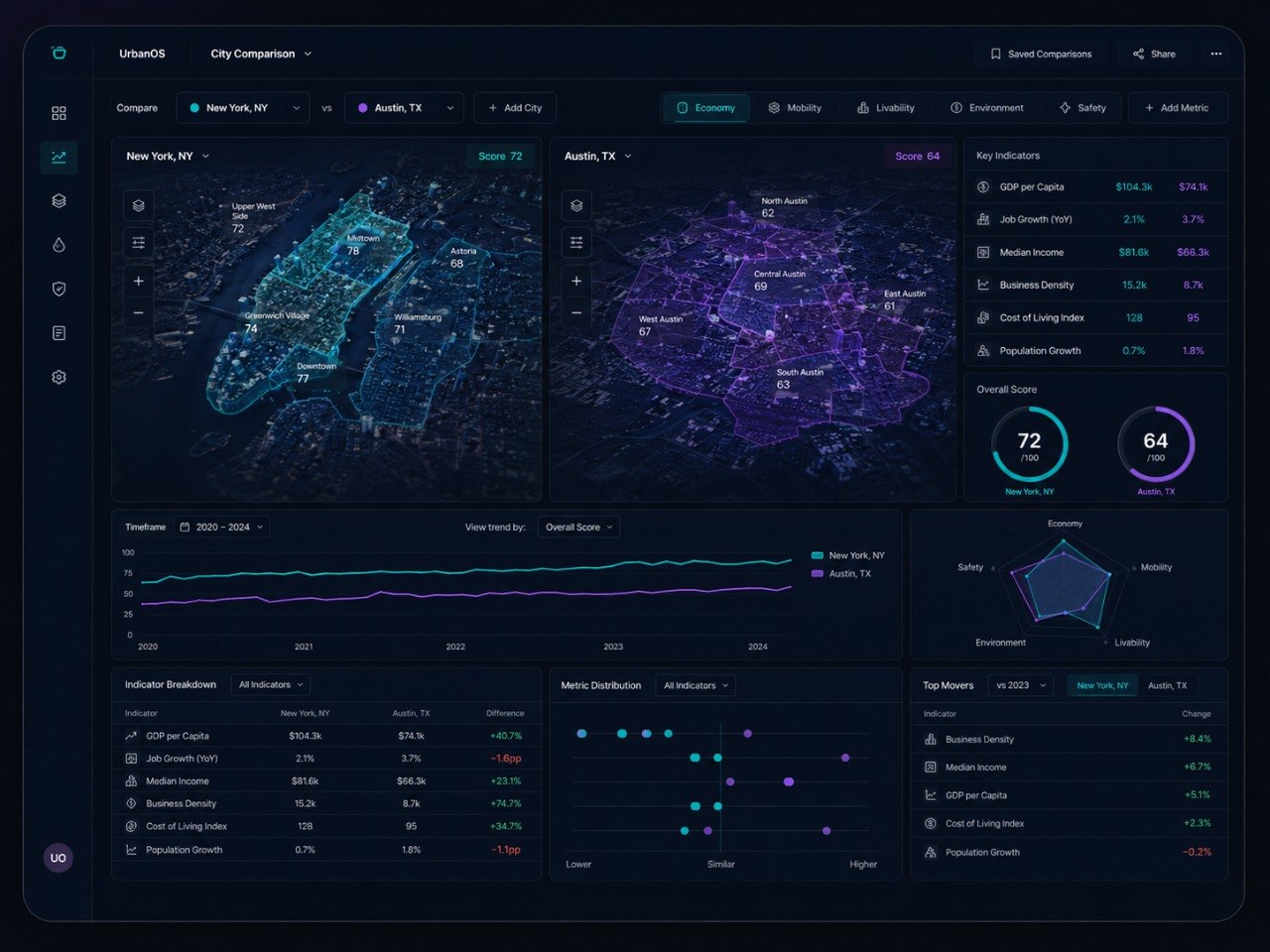Viewport: 1270px width, 952px height.
Task: Open the water droplet icon in sidebar
Action: click(59, 245)
